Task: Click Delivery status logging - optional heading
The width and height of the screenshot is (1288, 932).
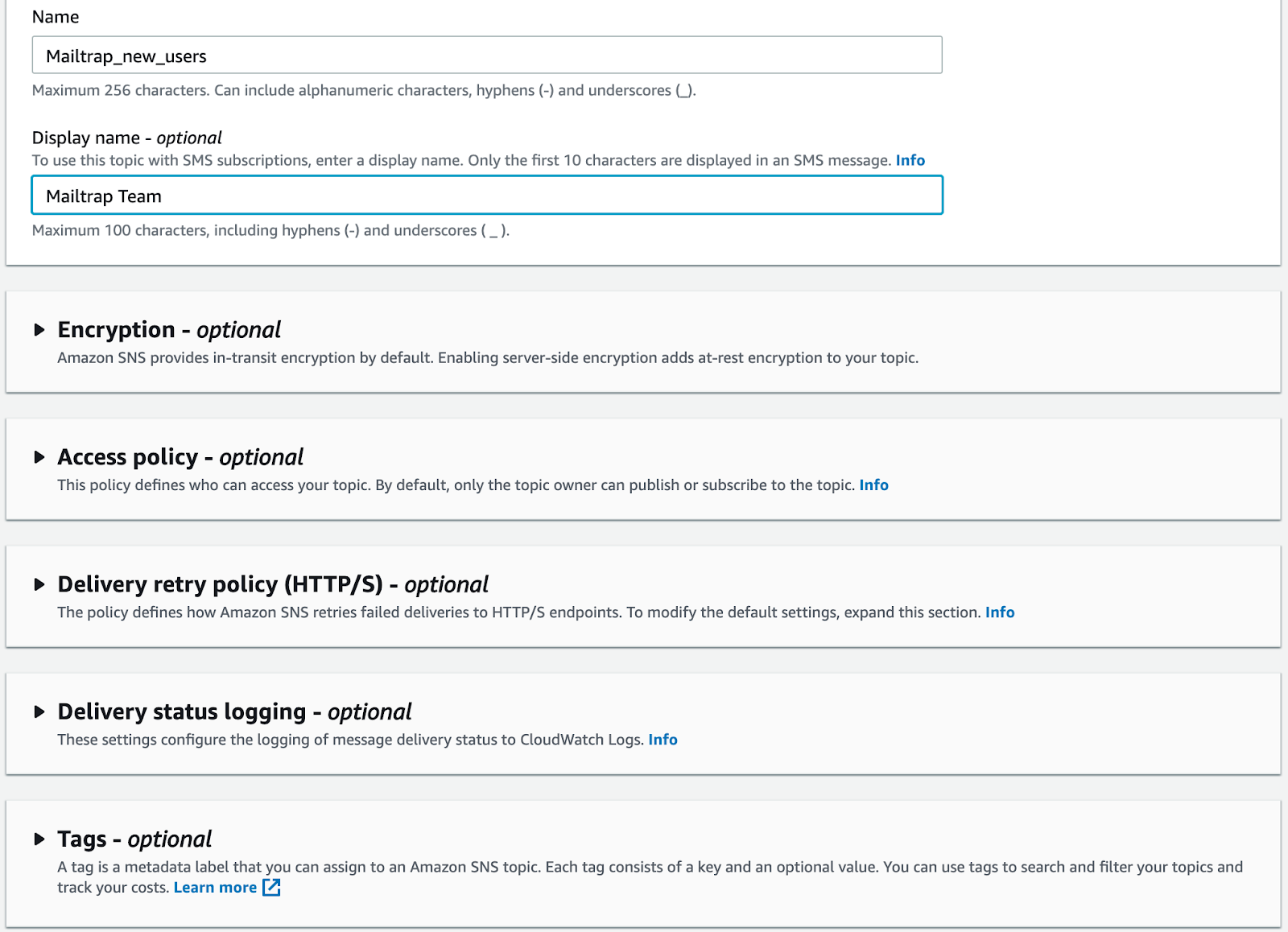Action: [x=234, y=711]
